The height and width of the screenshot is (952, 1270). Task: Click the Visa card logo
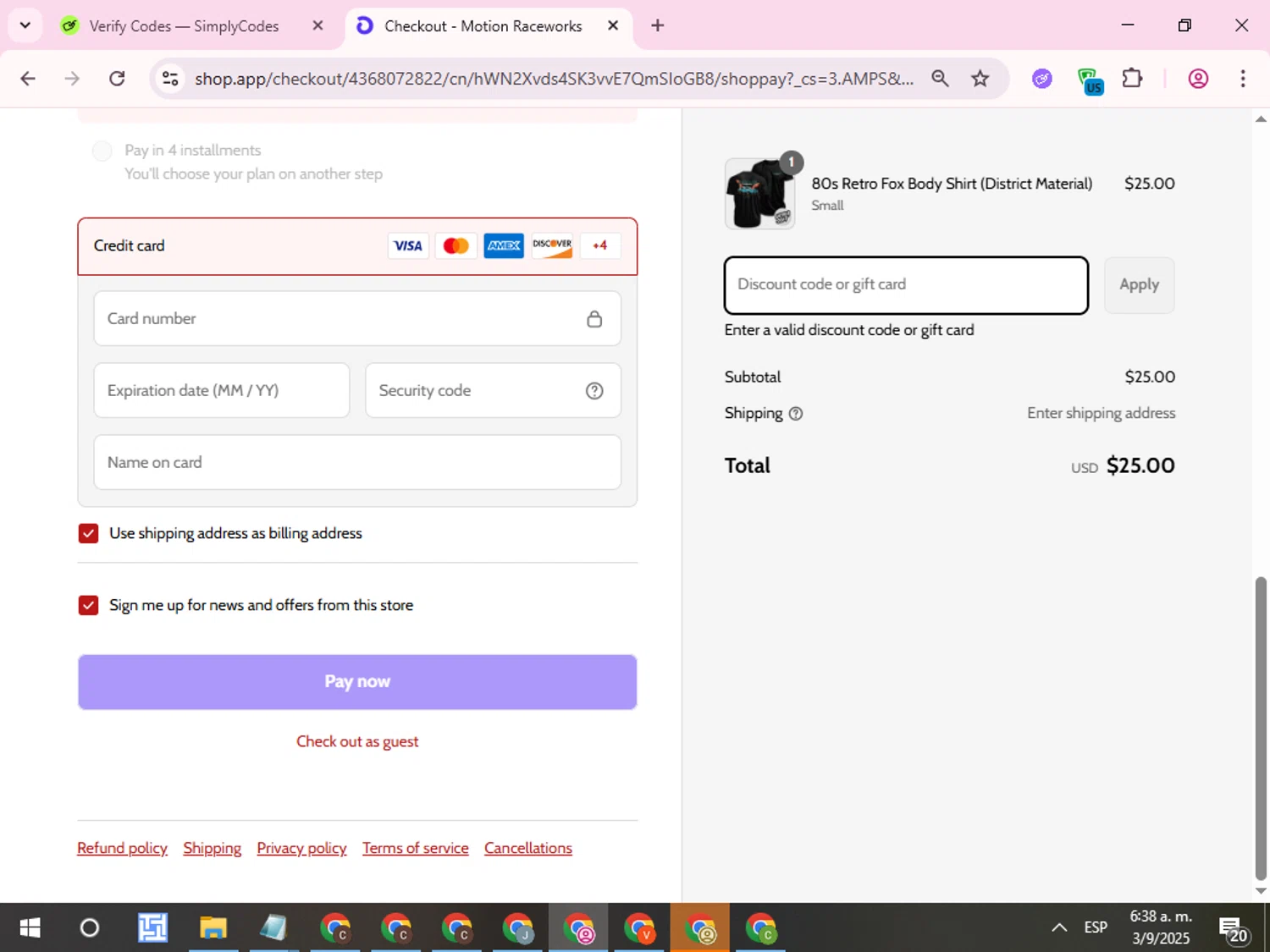tap(408, 245)
